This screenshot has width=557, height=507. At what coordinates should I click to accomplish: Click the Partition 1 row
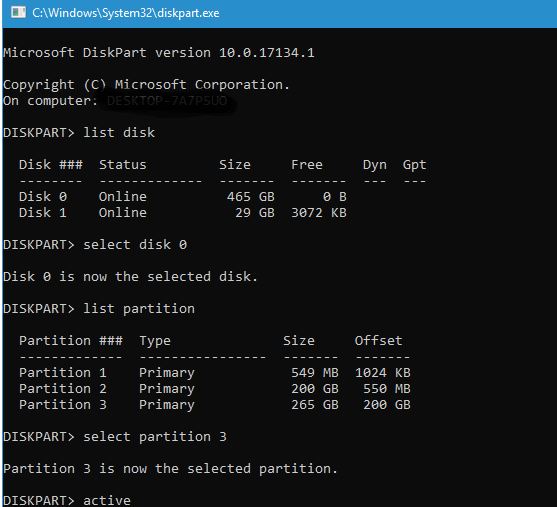tap(215, 372)
